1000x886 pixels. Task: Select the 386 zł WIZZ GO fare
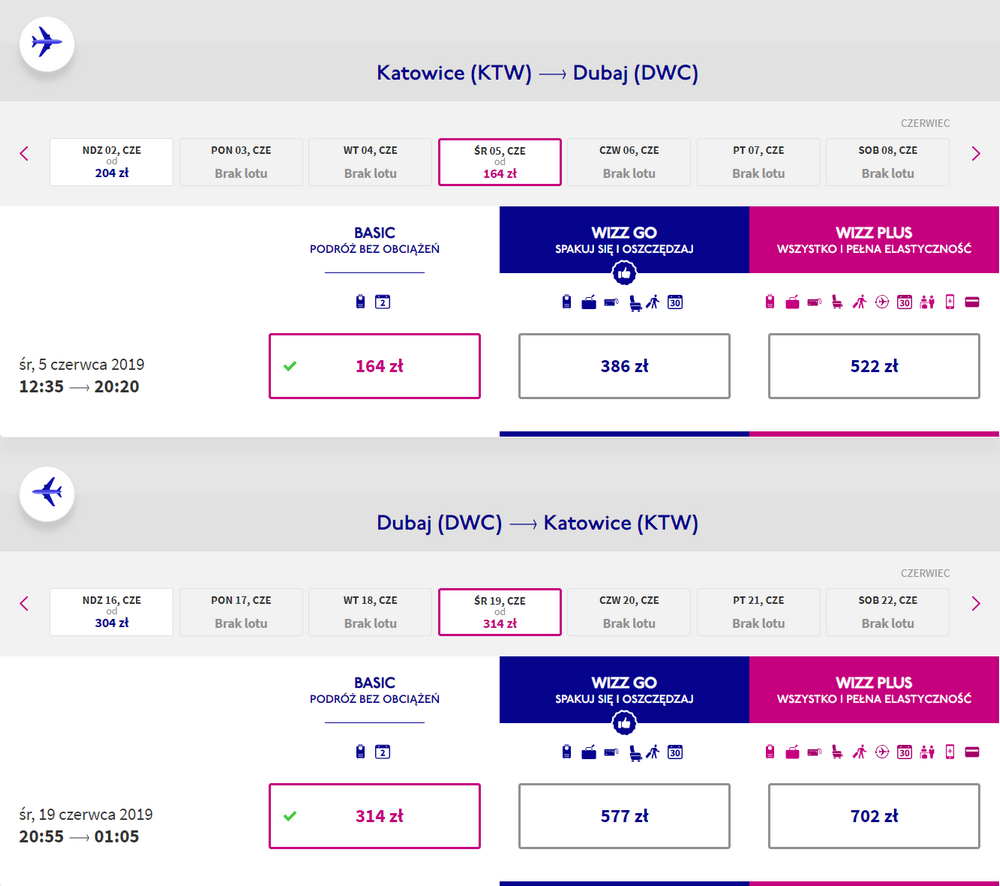click(x=624, y=366)
